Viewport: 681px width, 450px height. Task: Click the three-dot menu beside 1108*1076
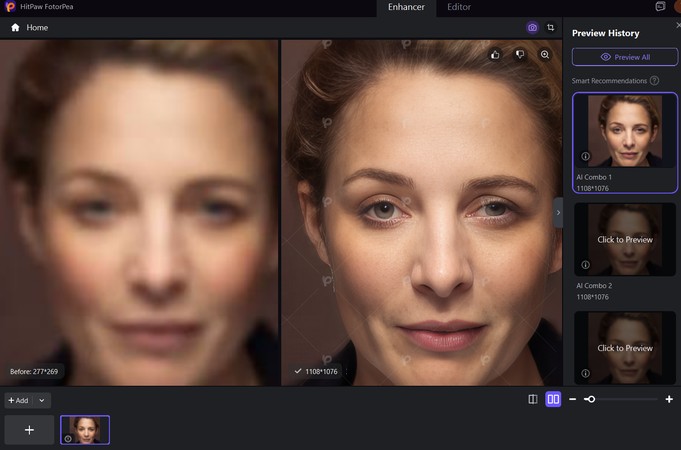pos(346,371)
